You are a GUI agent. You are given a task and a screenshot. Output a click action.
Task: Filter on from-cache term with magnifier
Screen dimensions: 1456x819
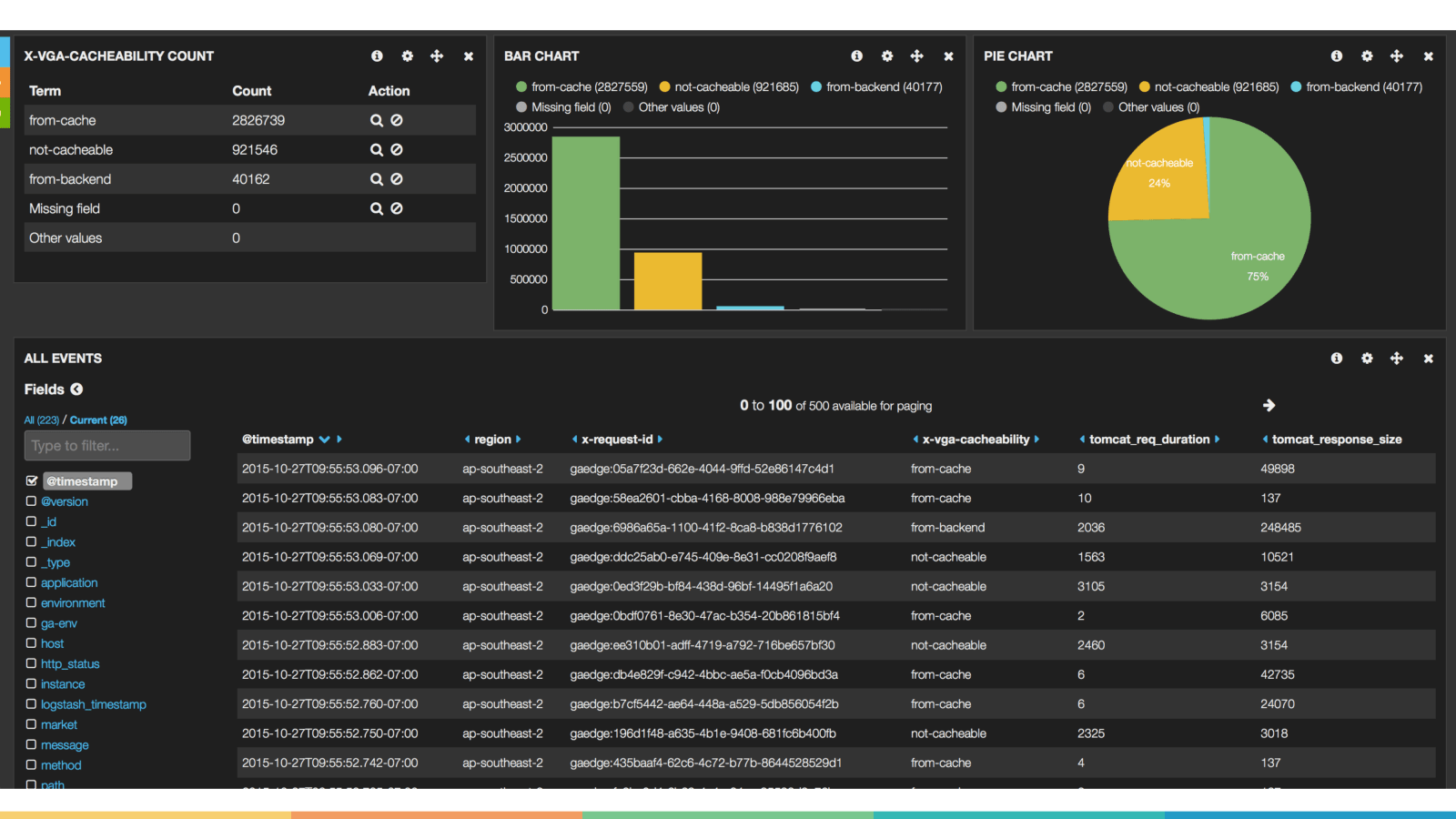[x=376, y=120]
